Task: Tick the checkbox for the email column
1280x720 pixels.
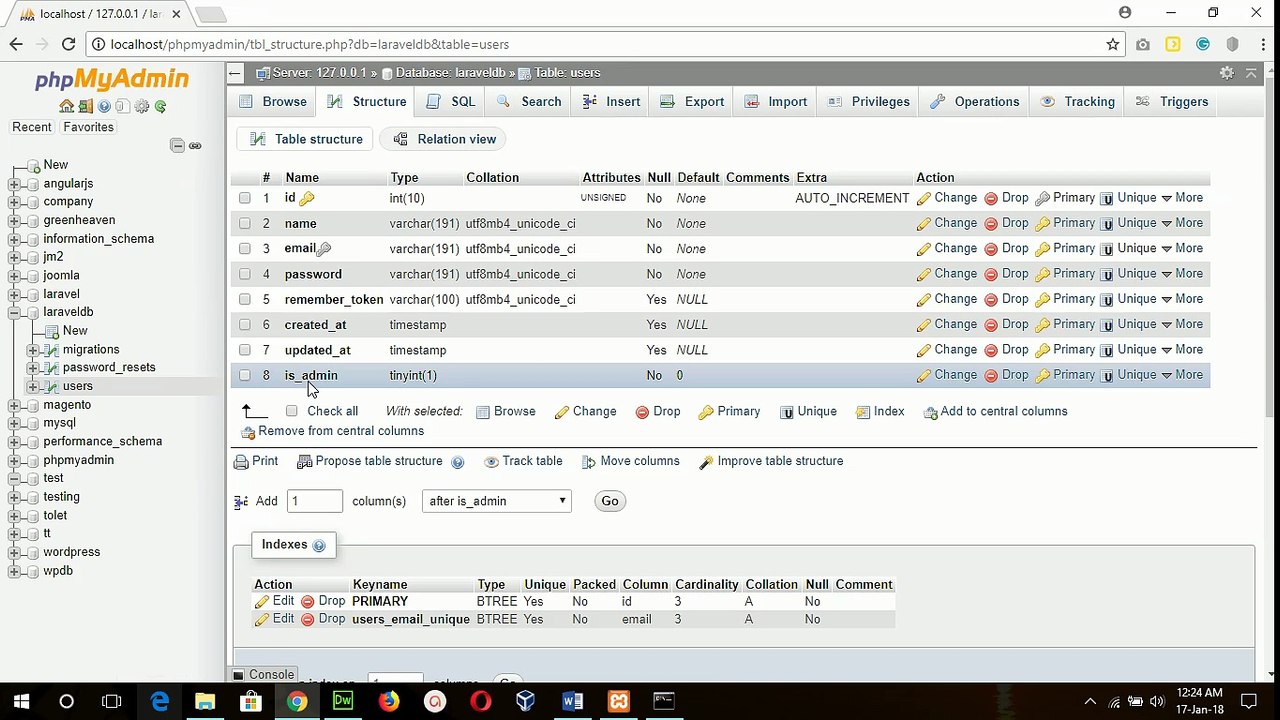Action: point(245,249)
